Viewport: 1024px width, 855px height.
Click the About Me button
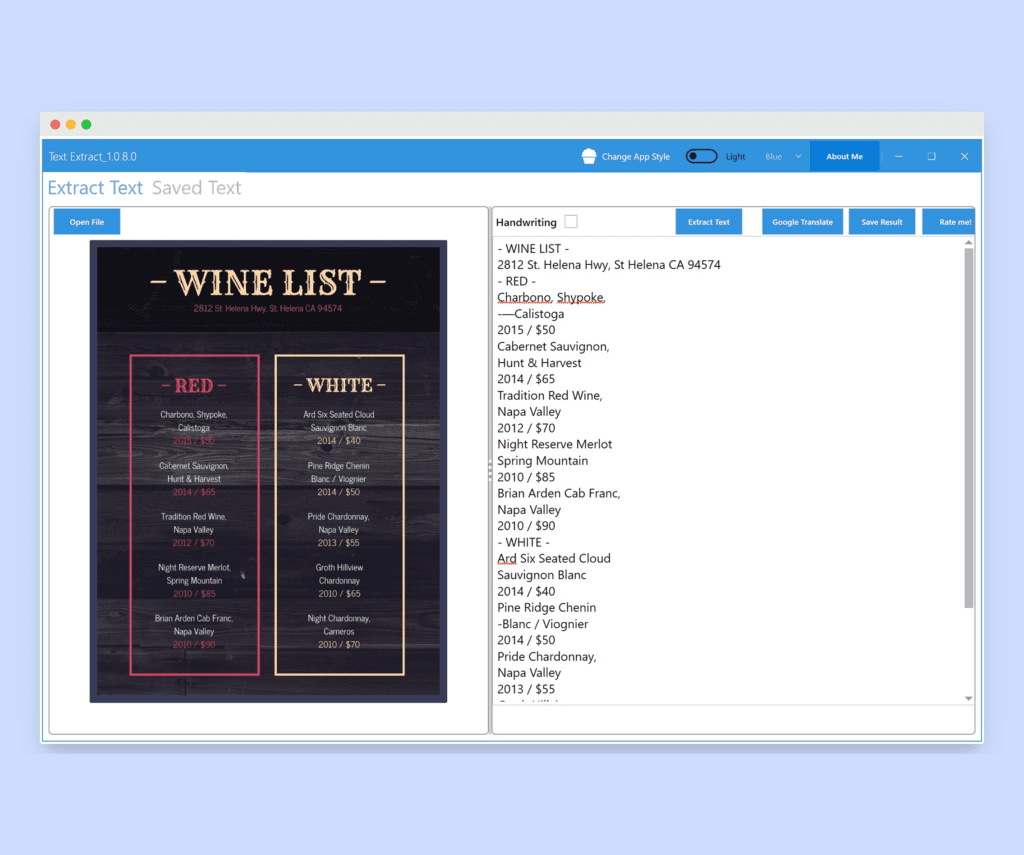[844, 156]
